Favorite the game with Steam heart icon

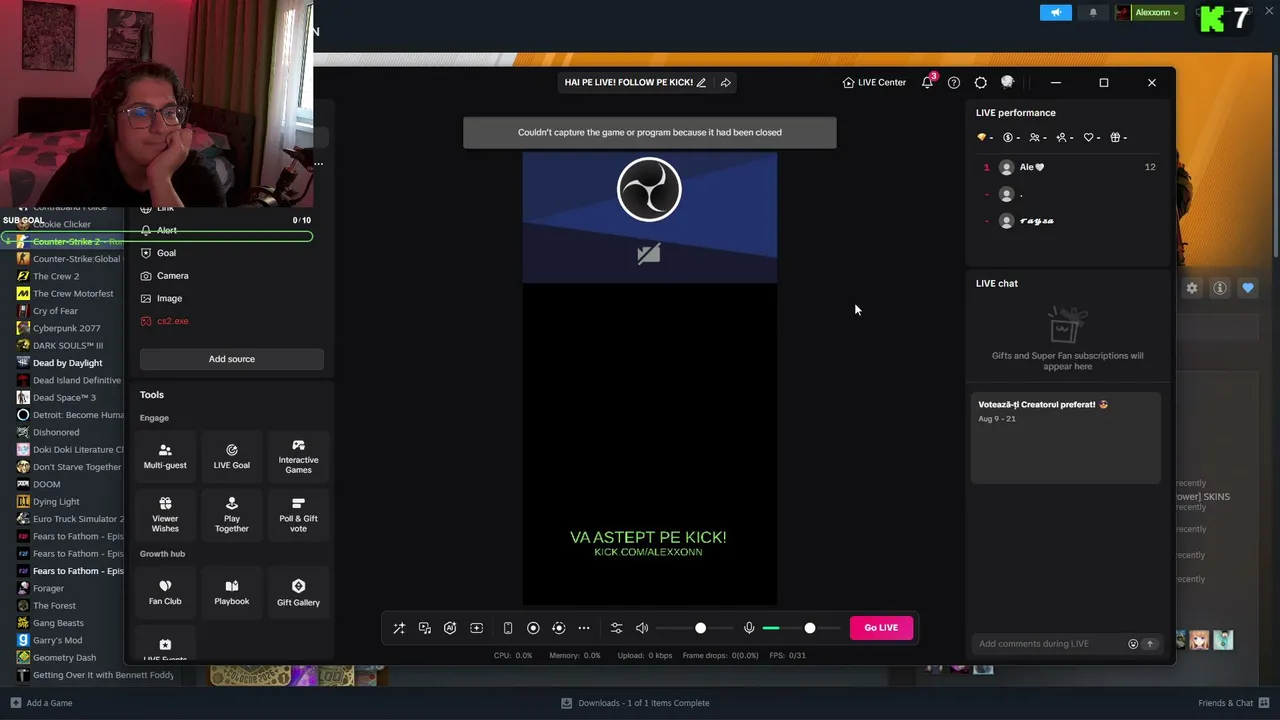pos(1248,288)
